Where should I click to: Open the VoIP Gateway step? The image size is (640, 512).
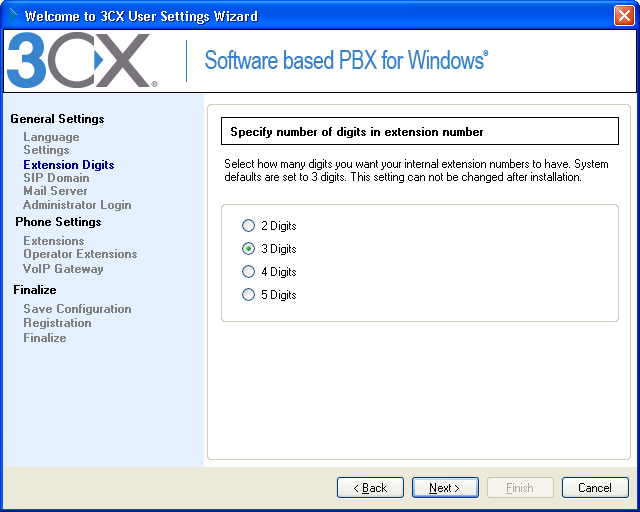tap(63, 269)
